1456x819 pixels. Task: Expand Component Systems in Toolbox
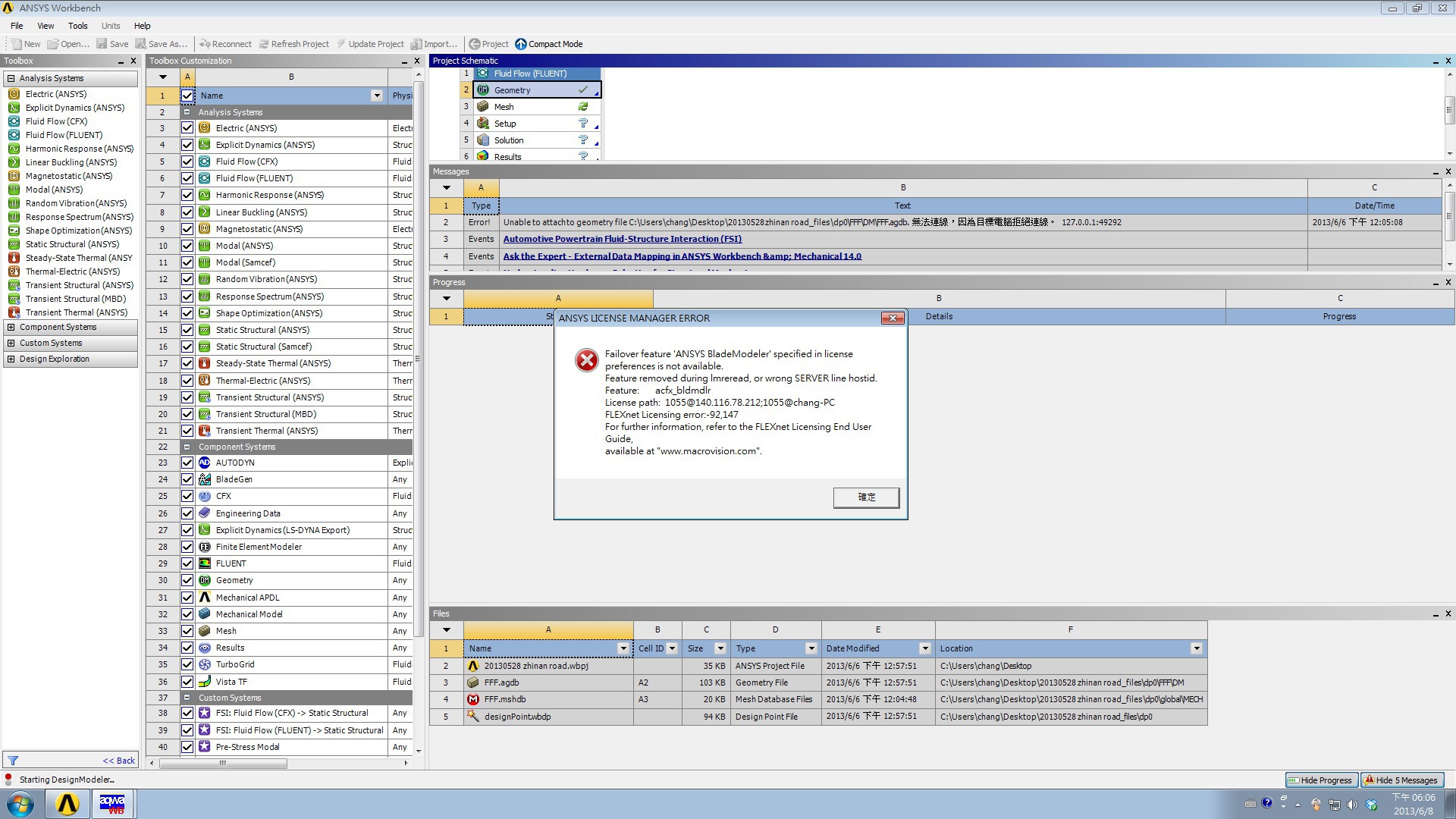point(11,328)
